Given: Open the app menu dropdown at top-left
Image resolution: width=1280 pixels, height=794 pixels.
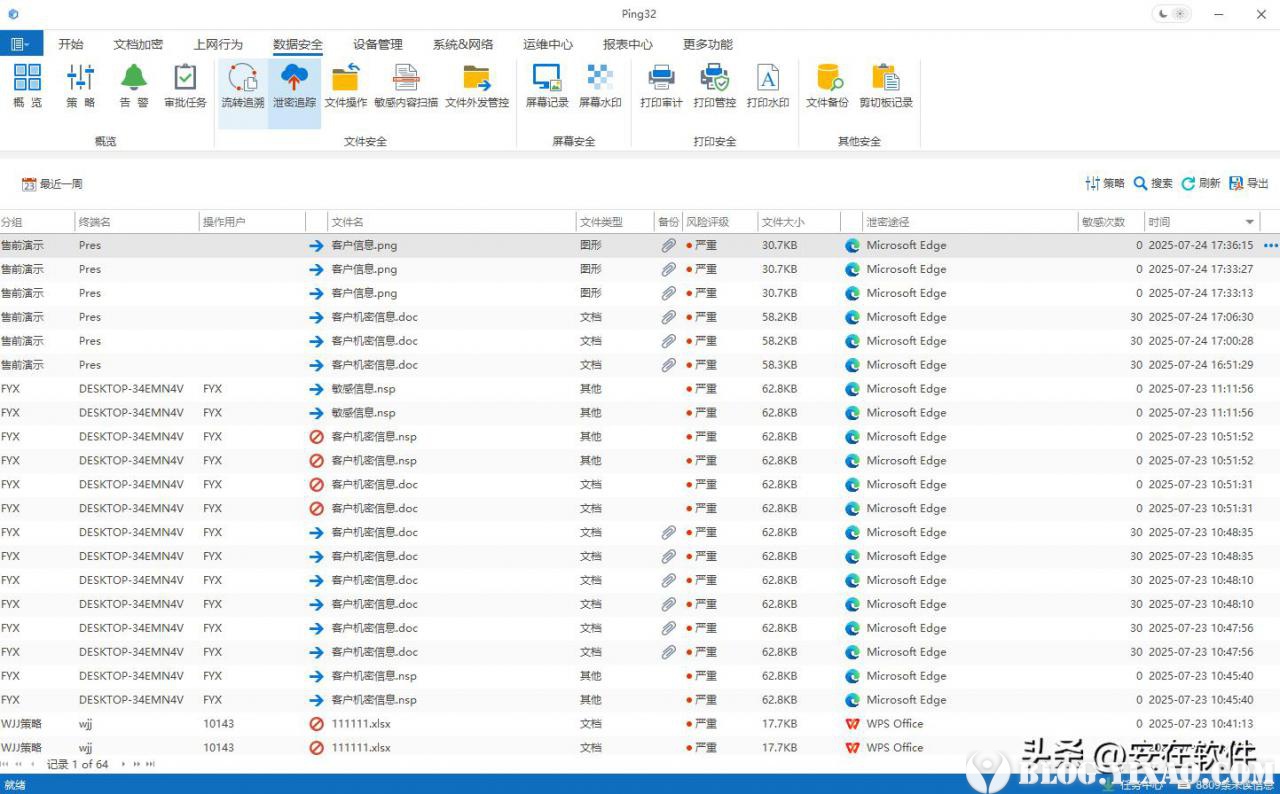Looking at the screenshot, I should click(x=20, y=44).
